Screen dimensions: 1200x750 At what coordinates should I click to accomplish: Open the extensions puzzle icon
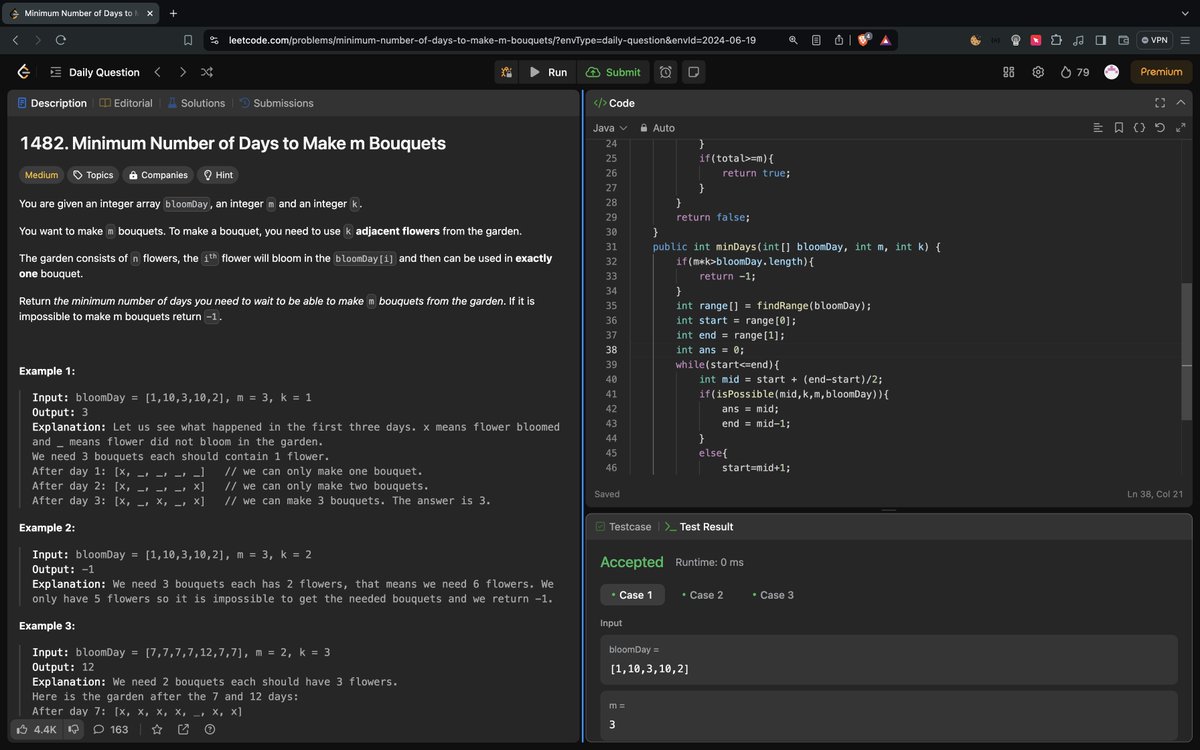pos(1057,40)
